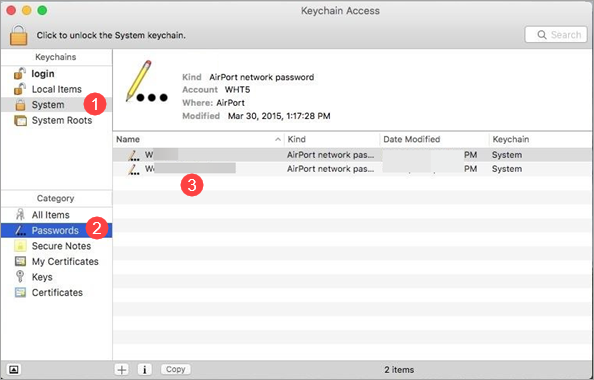
Task: Select the Passwords category
Action: pos(56,230)
